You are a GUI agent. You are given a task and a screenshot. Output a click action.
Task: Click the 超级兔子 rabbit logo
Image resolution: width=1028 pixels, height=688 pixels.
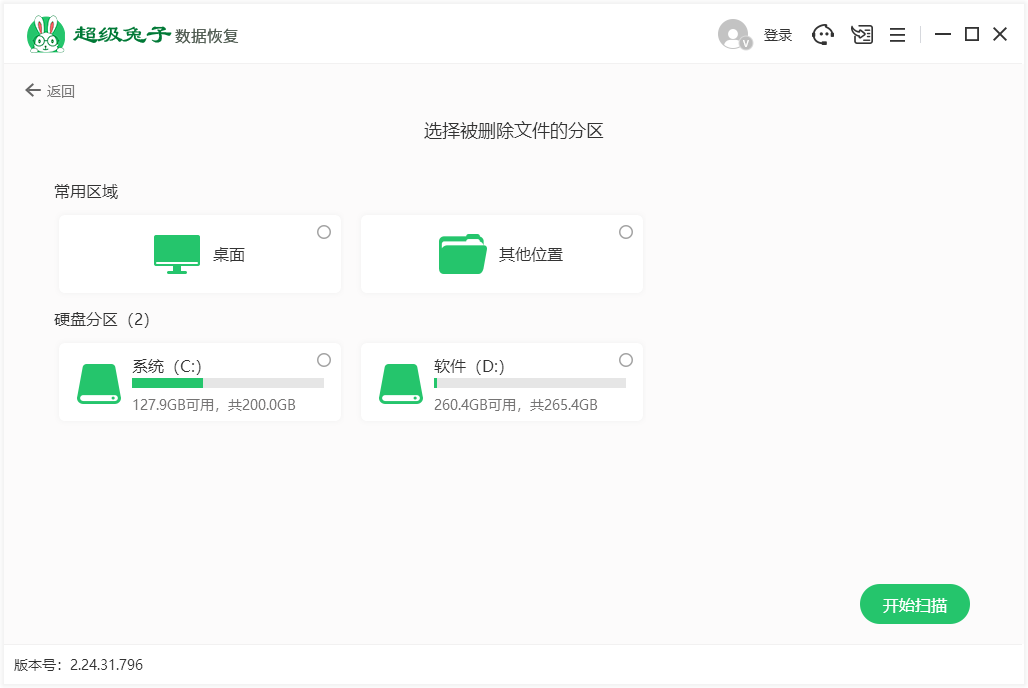(44, 32)
